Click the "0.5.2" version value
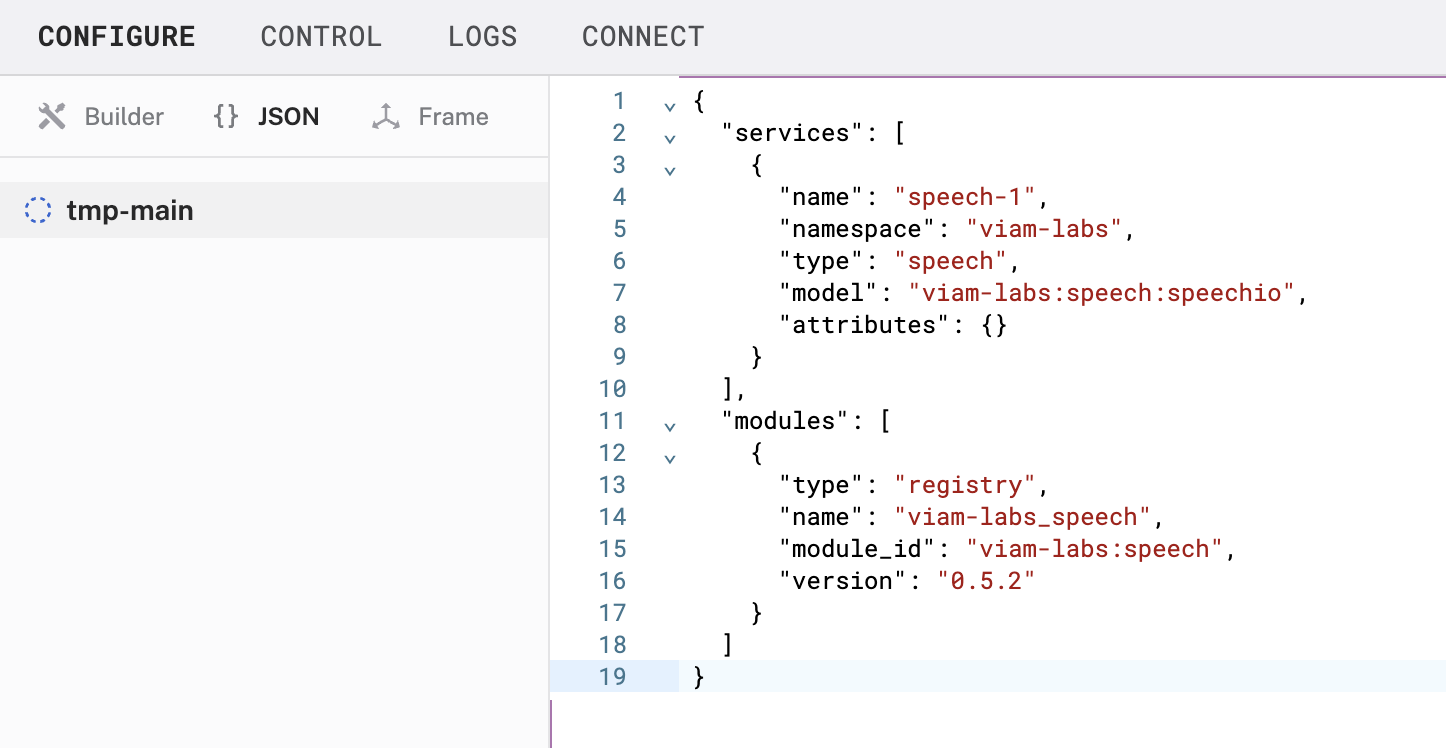Screen dimensions: 1446x748 click(x=985, y=581)
